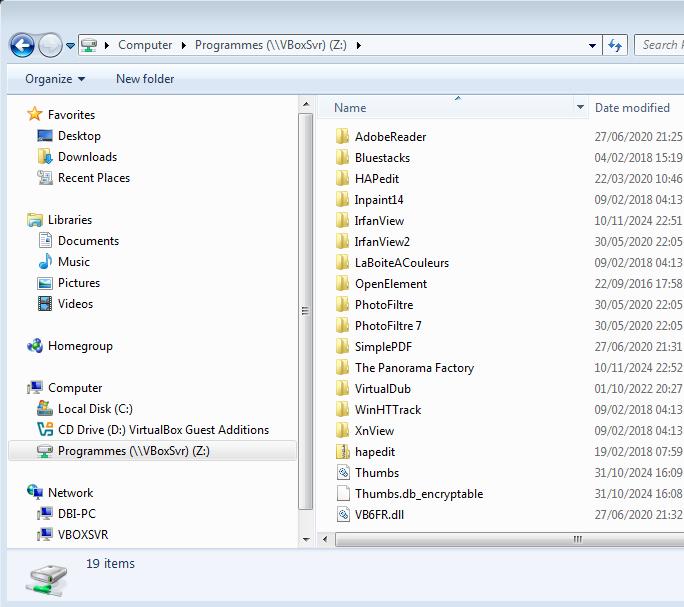Click into the Search input field
Screen dimensions: 684x607
click(660, 45)
